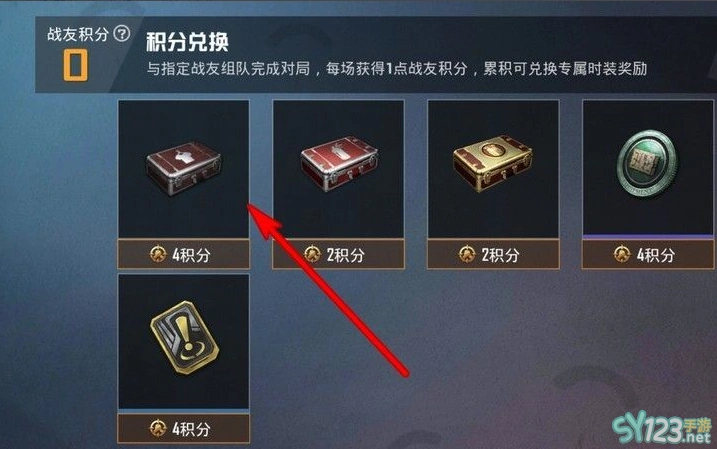Image resolution: width=717 pixels, height=449 pixels.
Task: Click the 与指定战友组队完成对局 description text
Action: point(228,69)
